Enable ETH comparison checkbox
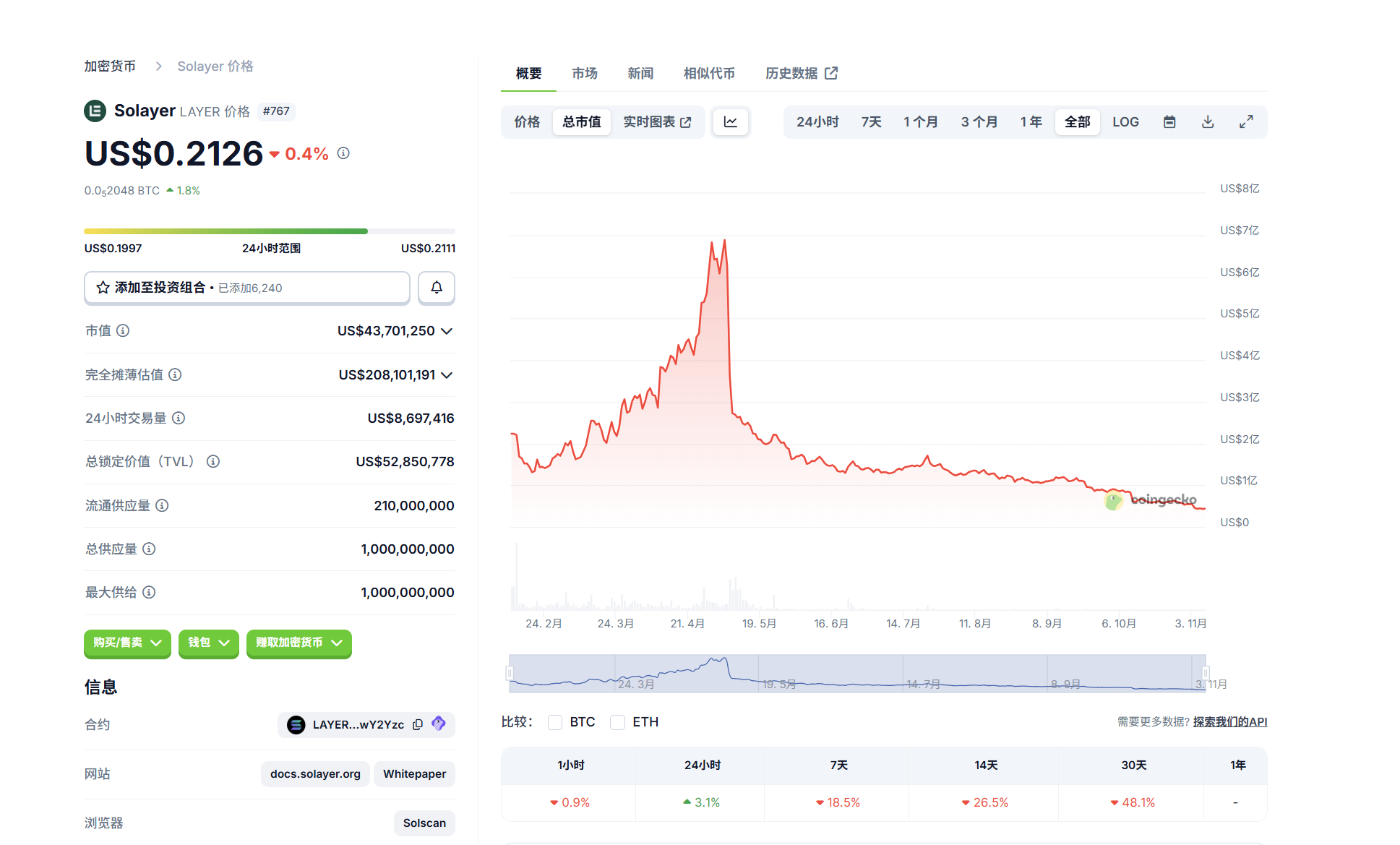This screenshot has width=1400, height=845. 617,722
